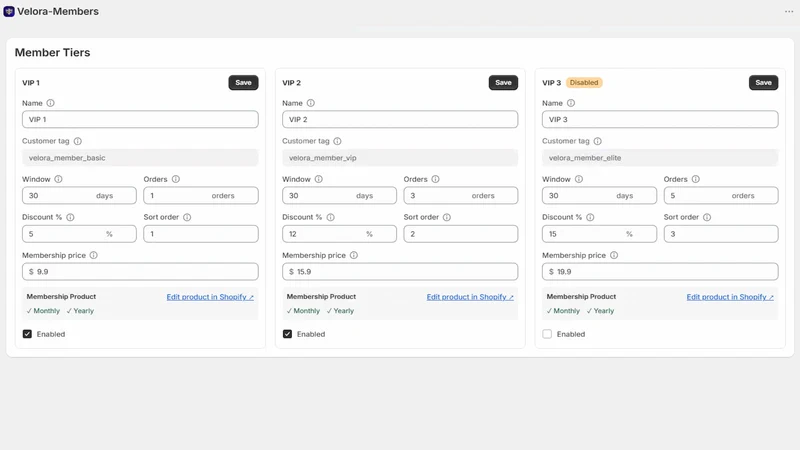Show info icon for VIP 2 Membership price
800x450 pixels.
click(354, 255)
